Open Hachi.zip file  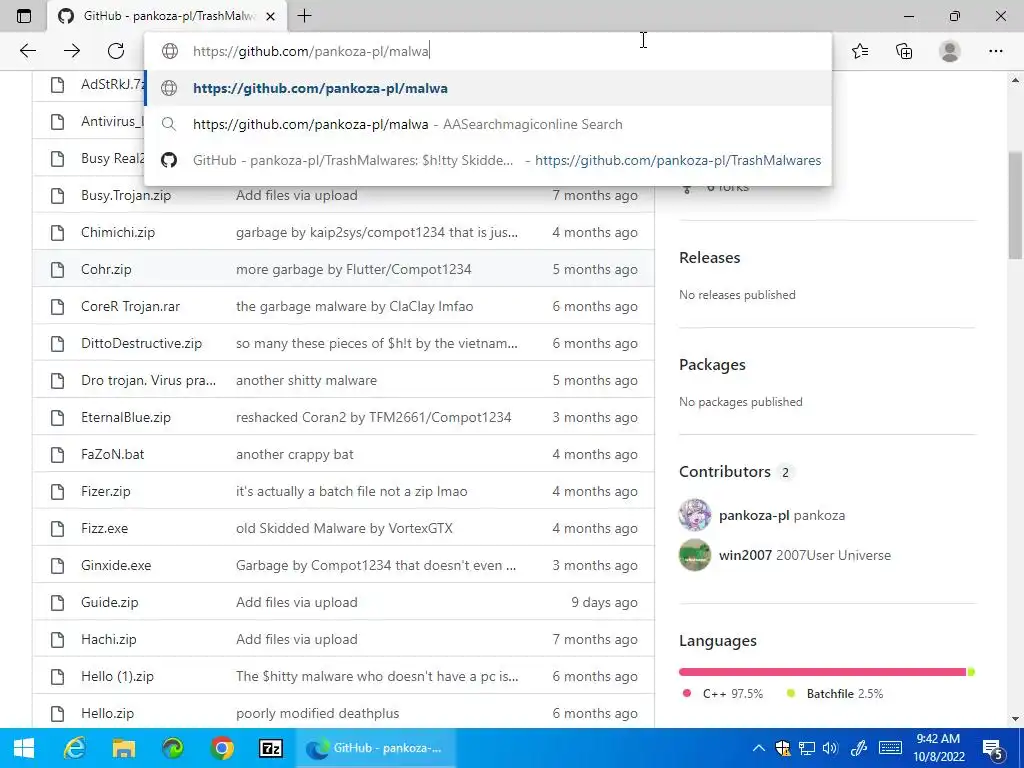[x=109, y=639]
